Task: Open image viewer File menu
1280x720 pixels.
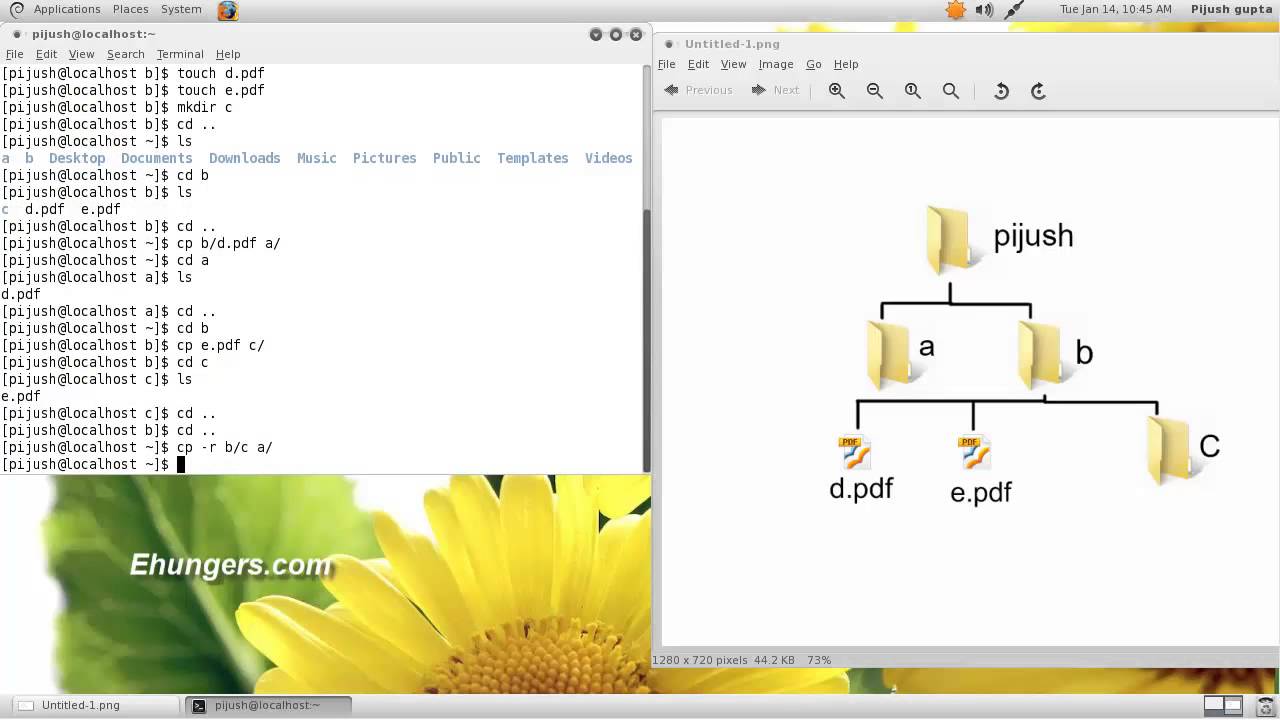Action: pyautogui.click(x=667, y=64)
